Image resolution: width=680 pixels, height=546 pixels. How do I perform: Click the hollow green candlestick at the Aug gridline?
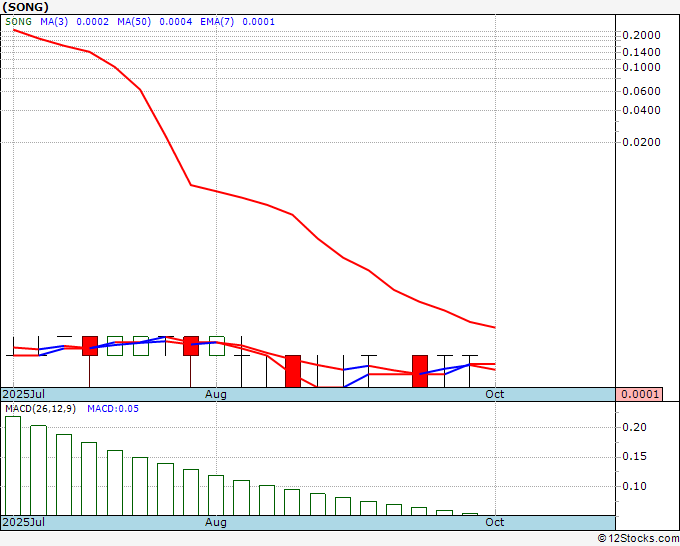click(217, 346)
